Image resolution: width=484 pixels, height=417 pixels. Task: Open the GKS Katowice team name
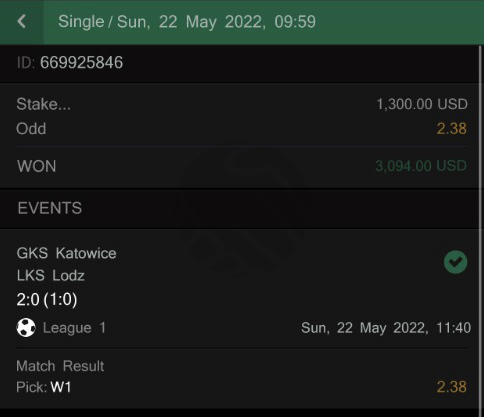click(66, 253)
